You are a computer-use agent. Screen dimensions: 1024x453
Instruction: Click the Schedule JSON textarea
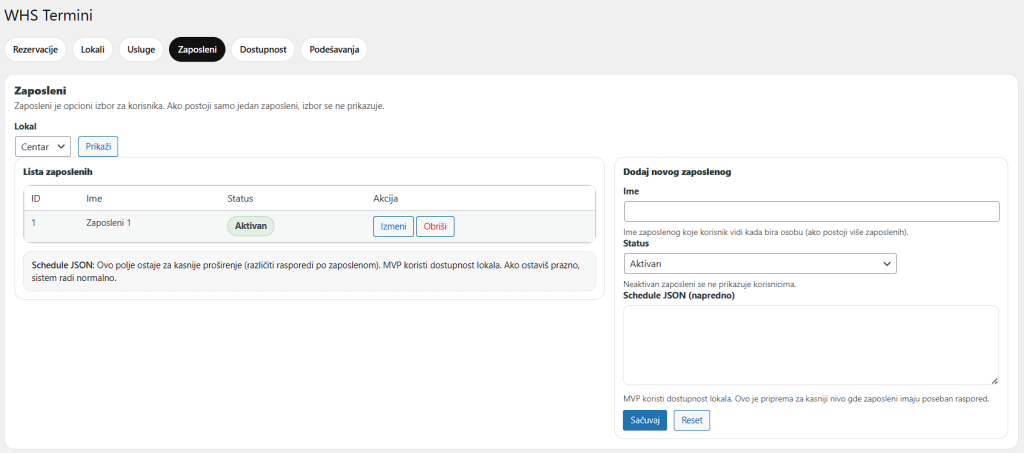click(811, 345)
